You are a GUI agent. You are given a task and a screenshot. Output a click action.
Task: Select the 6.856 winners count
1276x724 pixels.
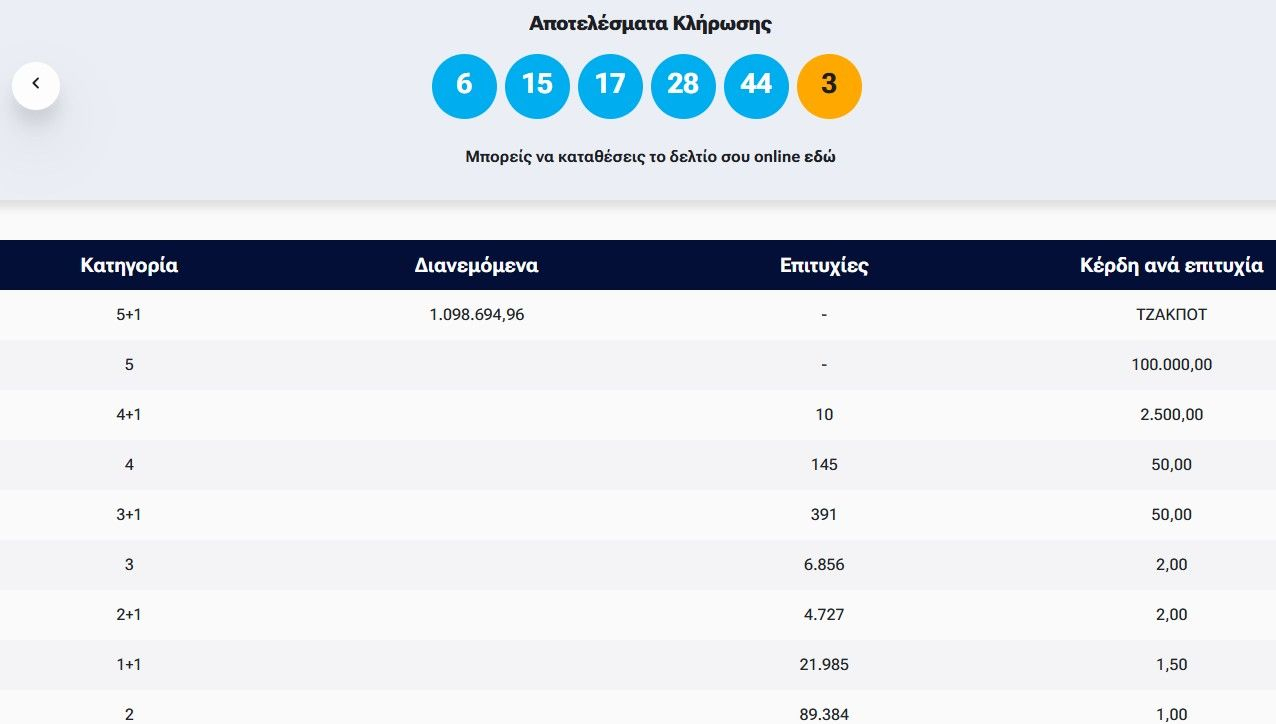tap(824, 565)
